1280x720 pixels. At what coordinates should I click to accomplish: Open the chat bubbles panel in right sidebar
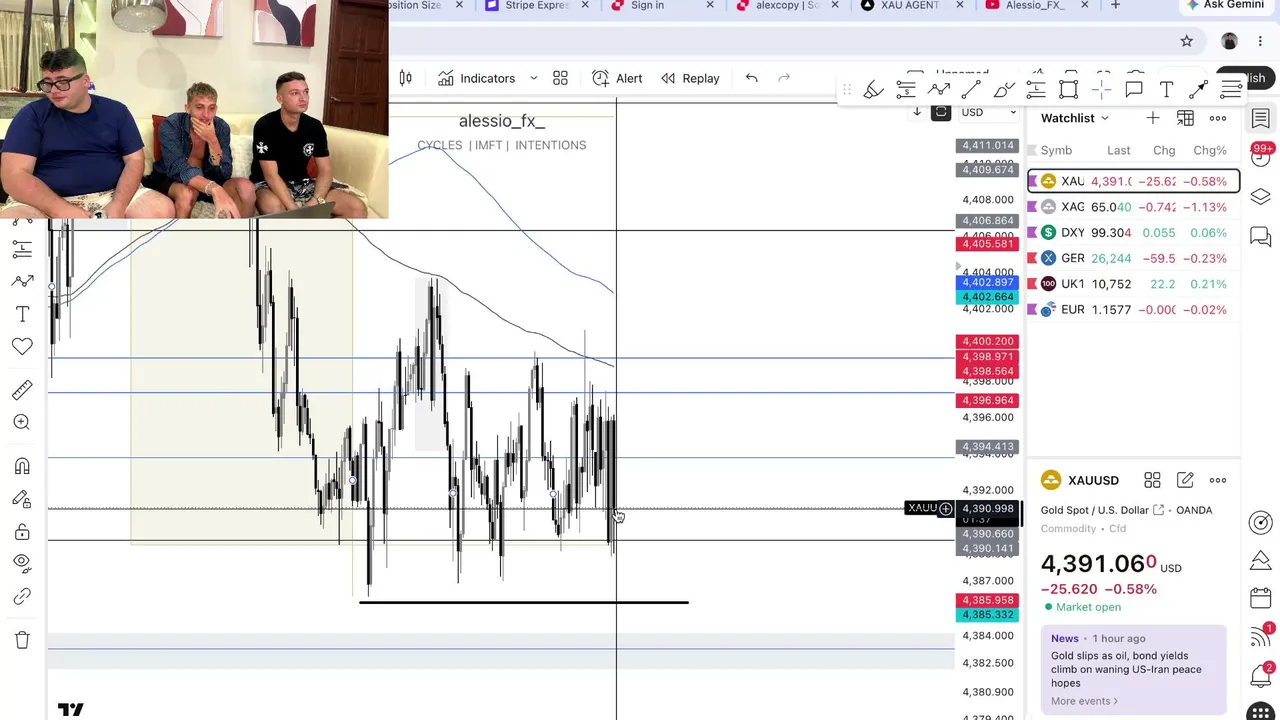coord(1260,237)
